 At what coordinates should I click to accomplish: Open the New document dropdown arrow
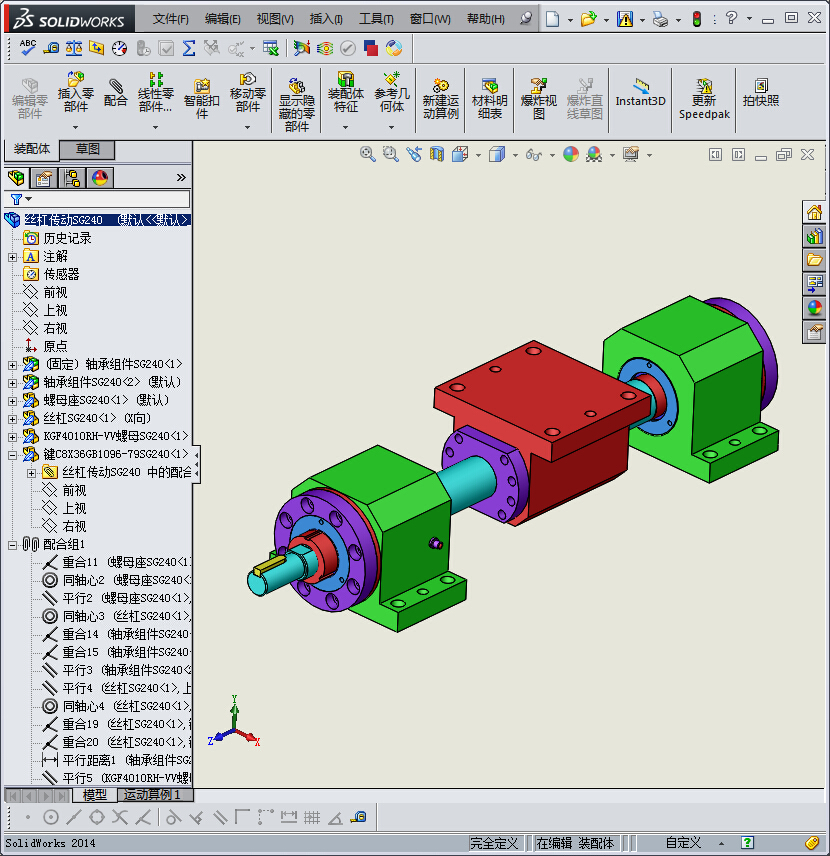[x=570, y=20]
